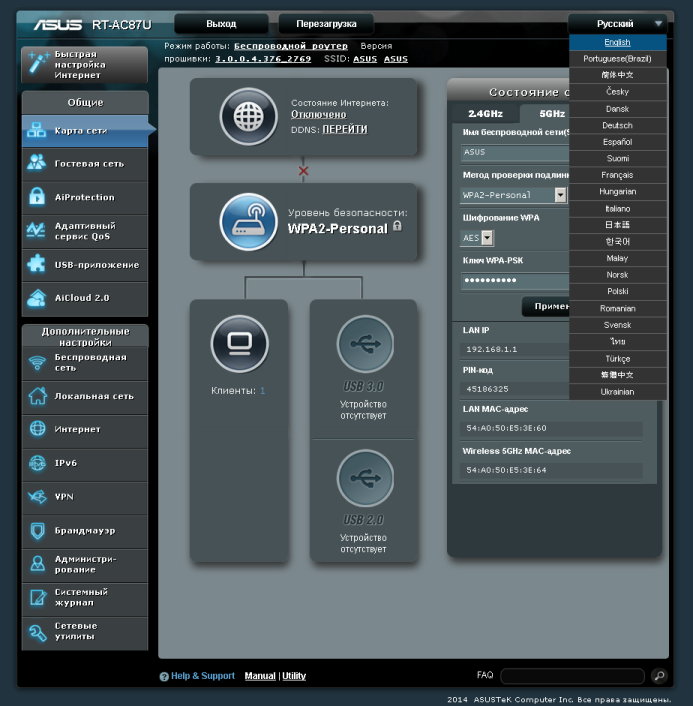Click the WPA-PSK key password field

(515, 280)
